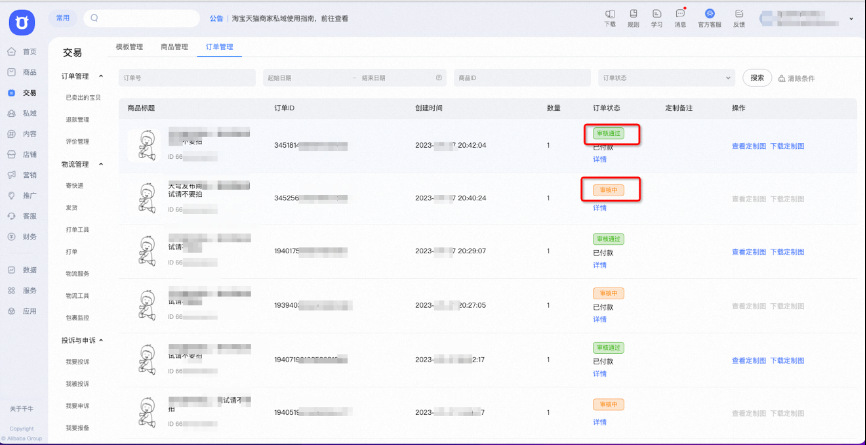Open the 订单状态 dropdown filter
866x445 pixels.
click(667, 78)
